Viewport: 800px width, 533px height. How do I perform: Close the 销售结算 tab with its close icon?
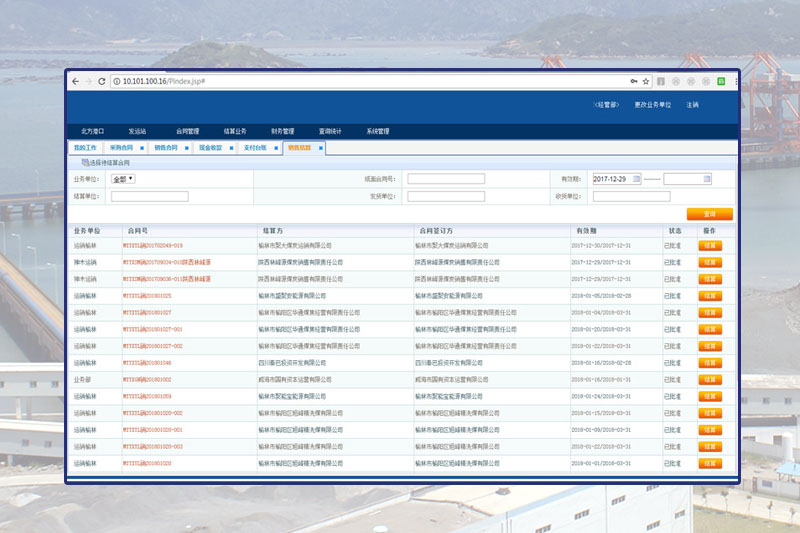click(322, 148)
